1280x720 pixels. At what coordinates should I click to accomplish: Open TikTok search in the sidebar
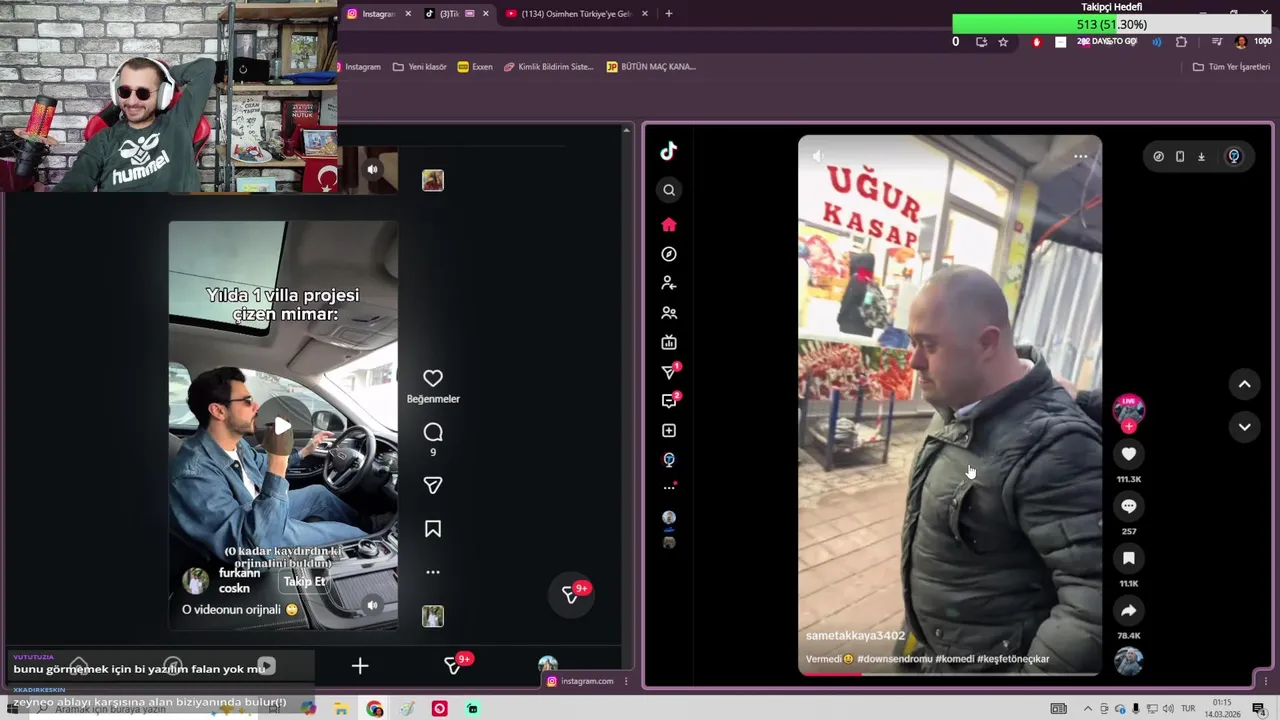coord(669,190)
